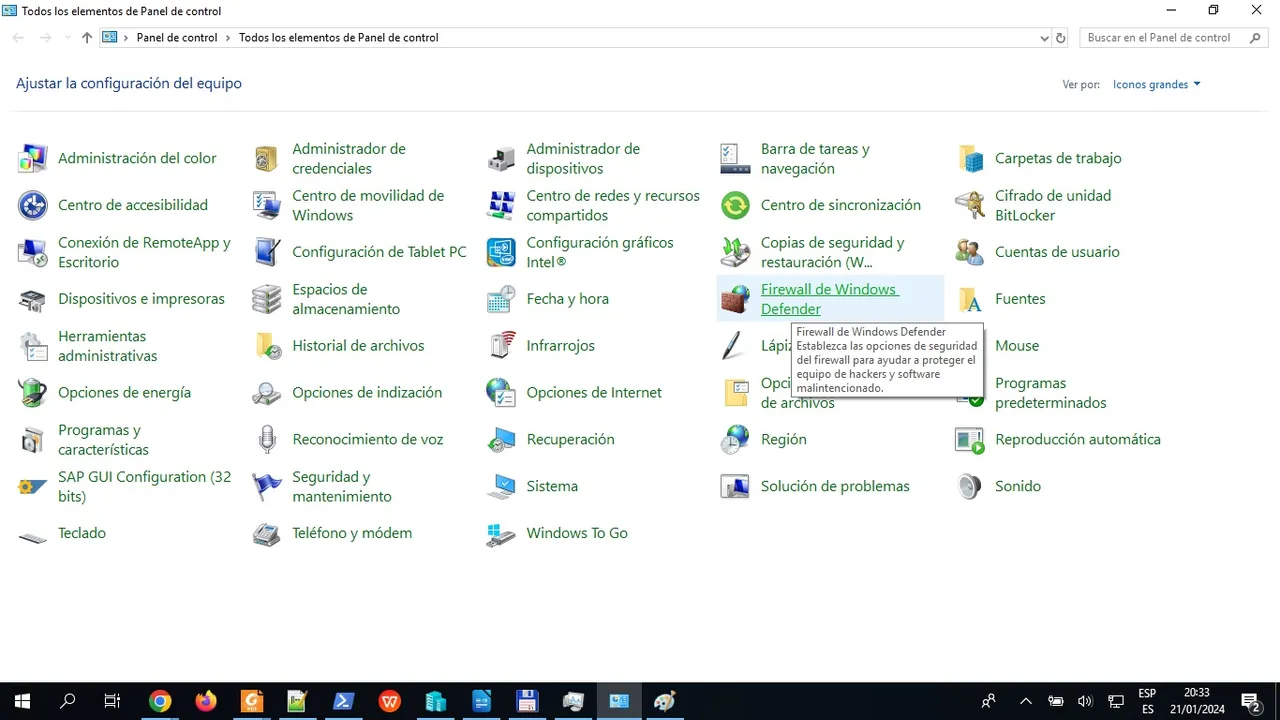Open Seguridad y mantenimiento flag icon

pyautogui.click(x=267, y=487)
